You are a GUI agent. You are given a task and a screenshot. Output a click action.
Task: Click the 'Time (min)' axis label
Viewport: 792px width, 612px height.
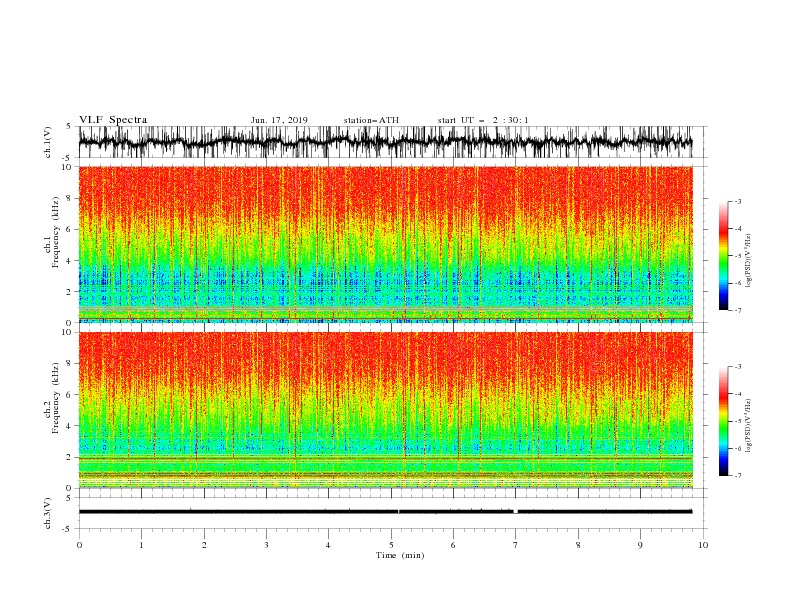pyautogui.click(x=400, y=555)
